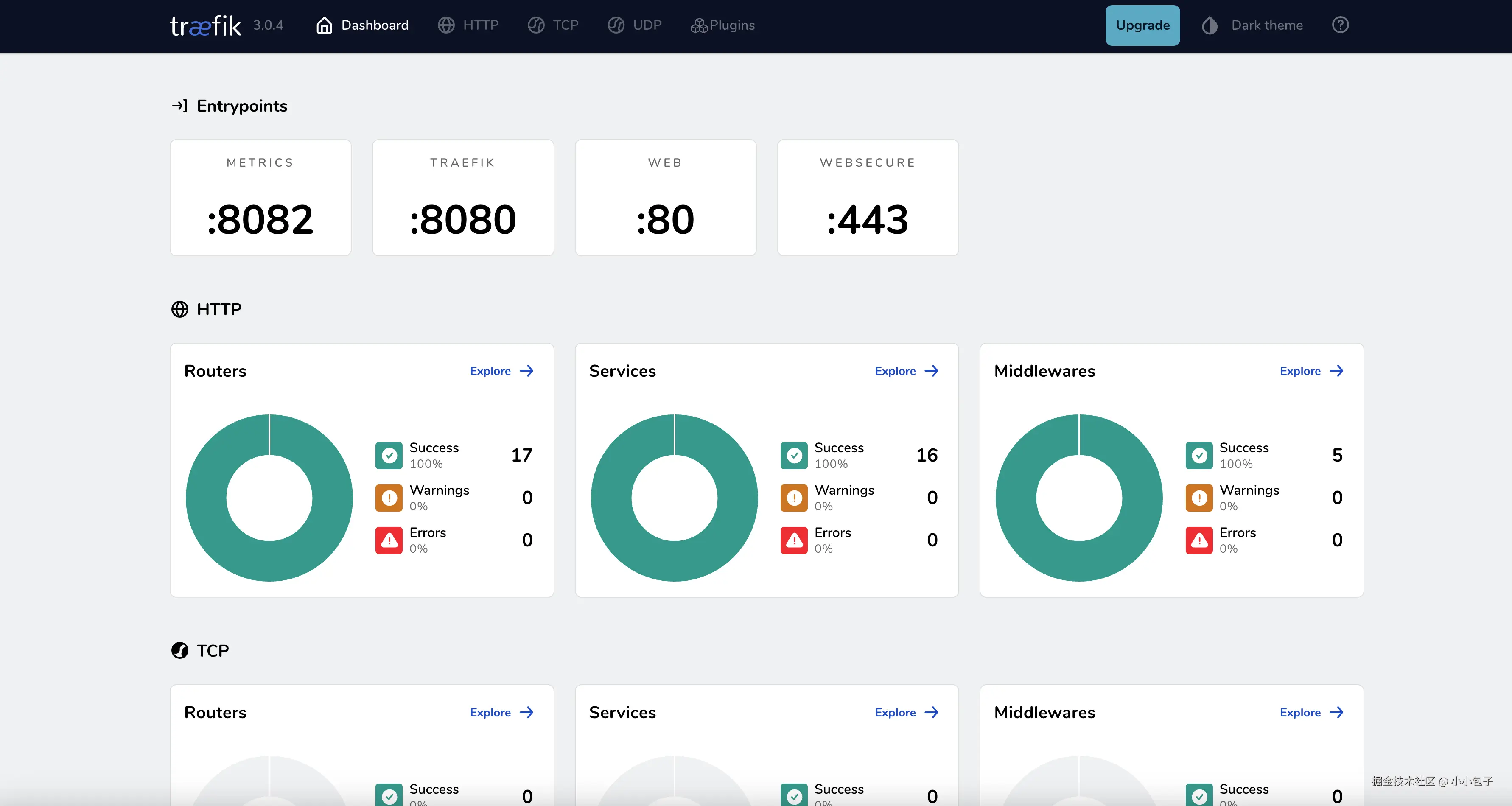
Task: Click the WEBSECURE :443 entrypoint card
Action: coord(868,198)
